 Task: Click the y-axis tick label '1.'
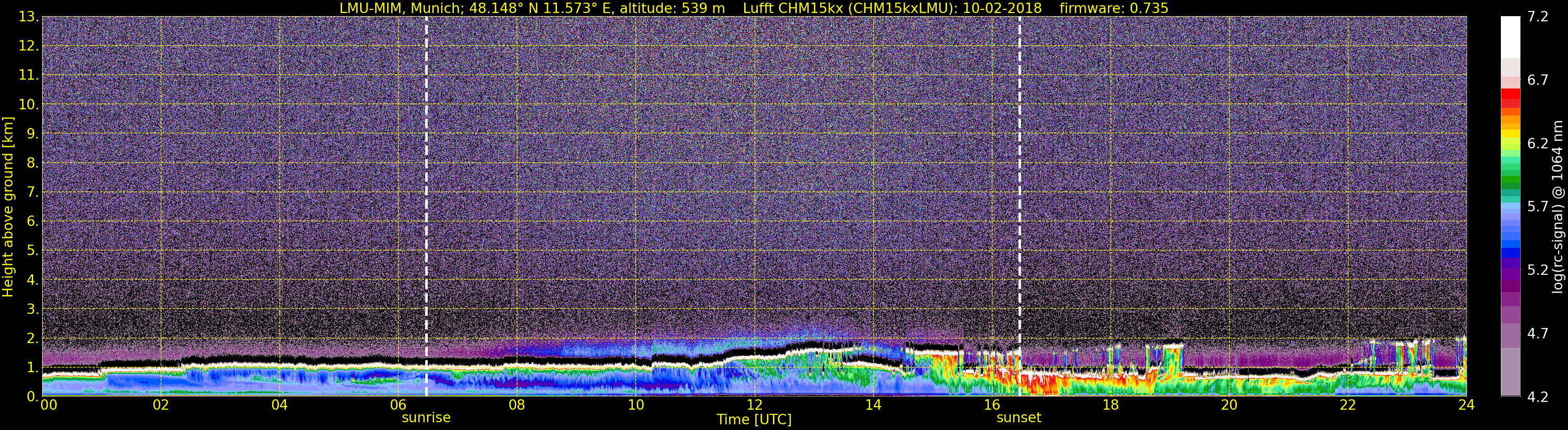click(x=32, y=367)
